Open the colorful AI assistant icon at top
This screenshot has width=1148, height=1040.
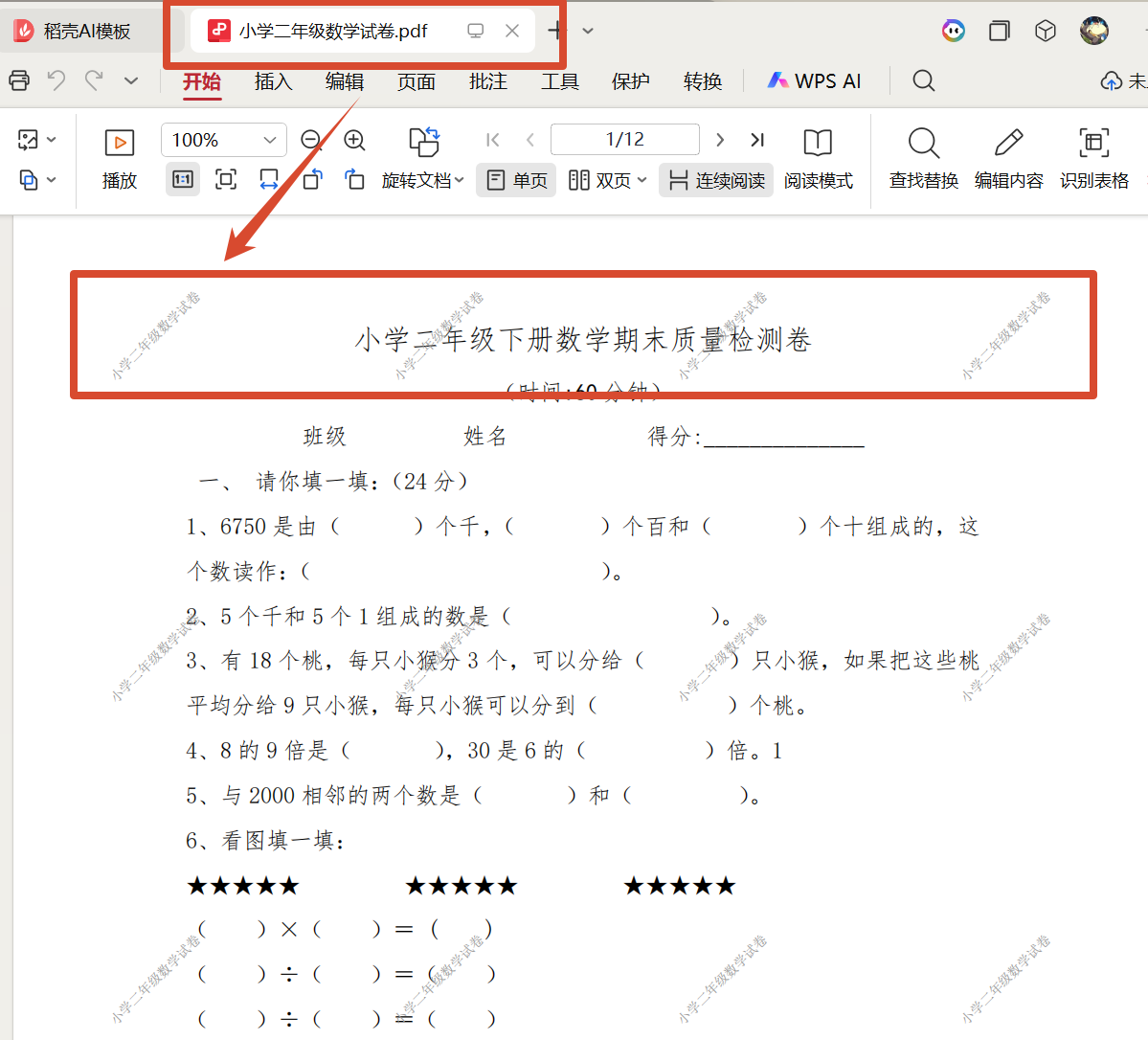(954, 31)
